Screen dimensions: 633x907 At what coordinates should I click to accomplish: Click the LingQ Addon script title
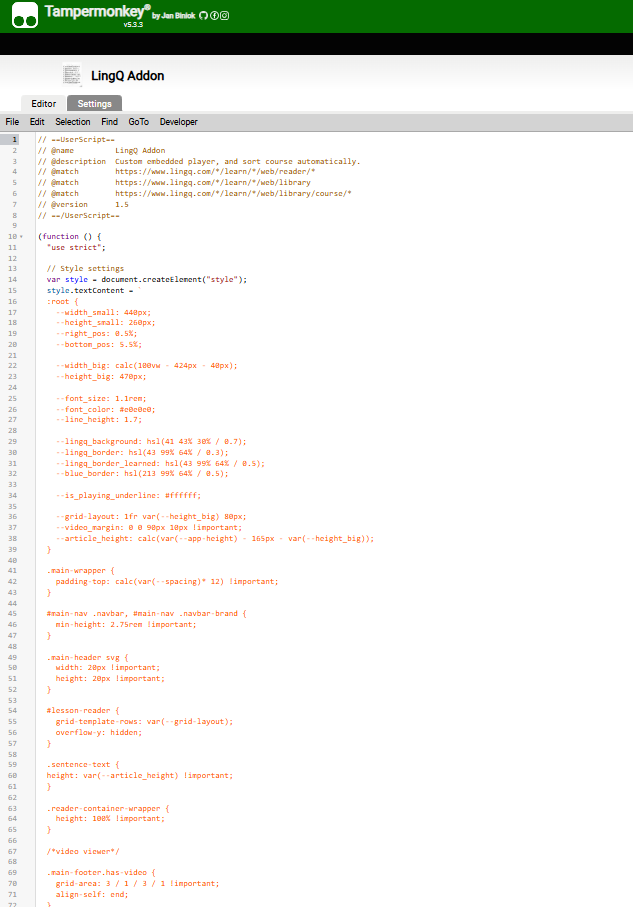point(127,76)
